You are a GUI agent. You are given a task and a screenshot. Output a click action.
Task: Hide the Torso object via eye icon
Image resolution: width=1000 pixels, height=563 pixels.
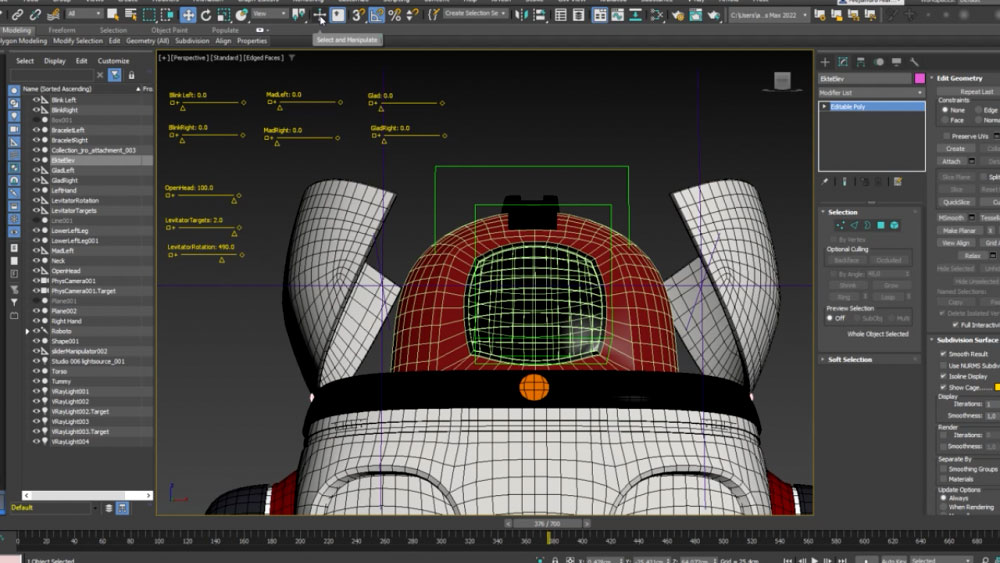36,371
